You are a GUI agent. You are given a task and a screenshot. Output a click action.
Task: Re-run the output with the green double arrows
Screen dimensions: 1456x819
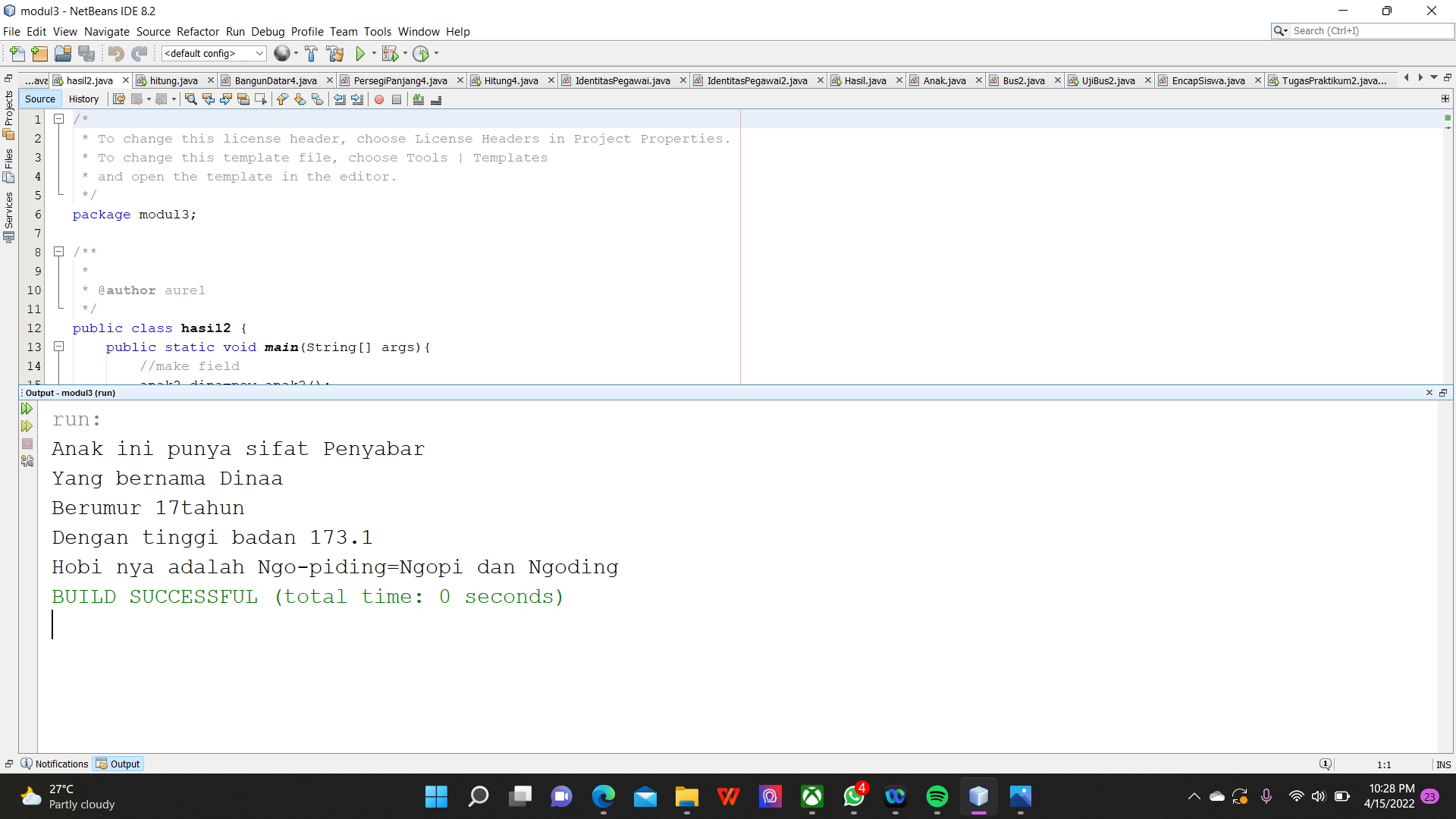click(27, 409)
